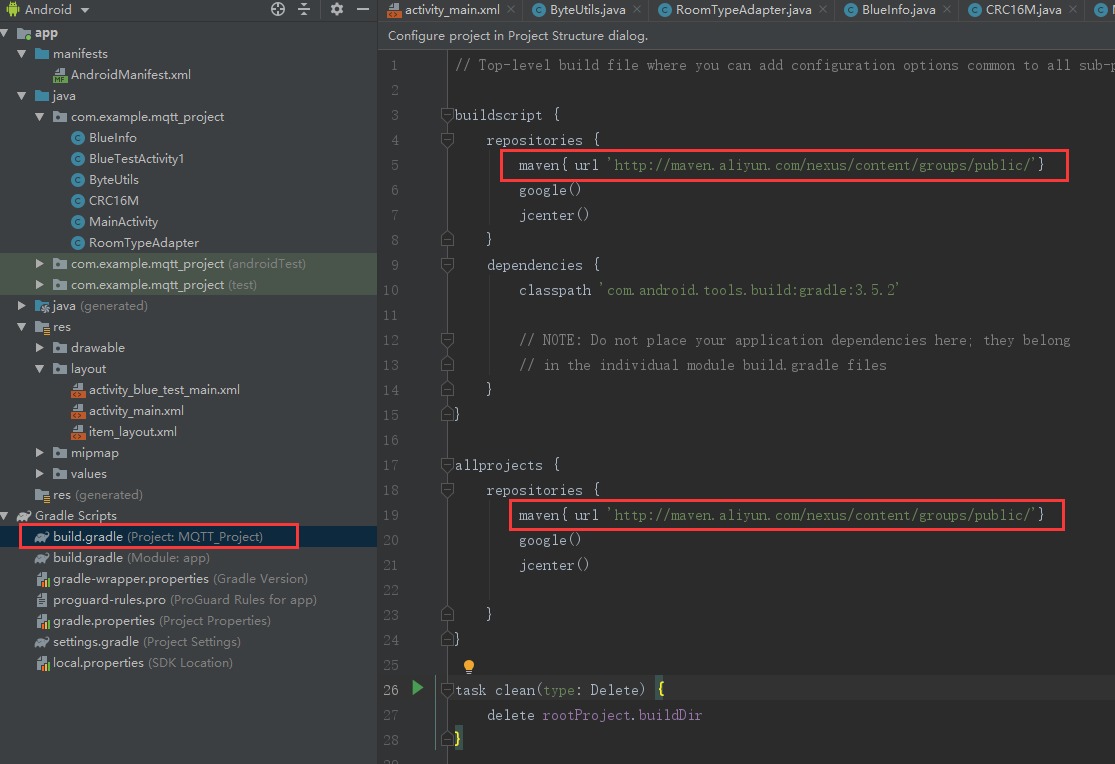
Task: Close the ByteUtils.java tab
Action: (636, 10)
